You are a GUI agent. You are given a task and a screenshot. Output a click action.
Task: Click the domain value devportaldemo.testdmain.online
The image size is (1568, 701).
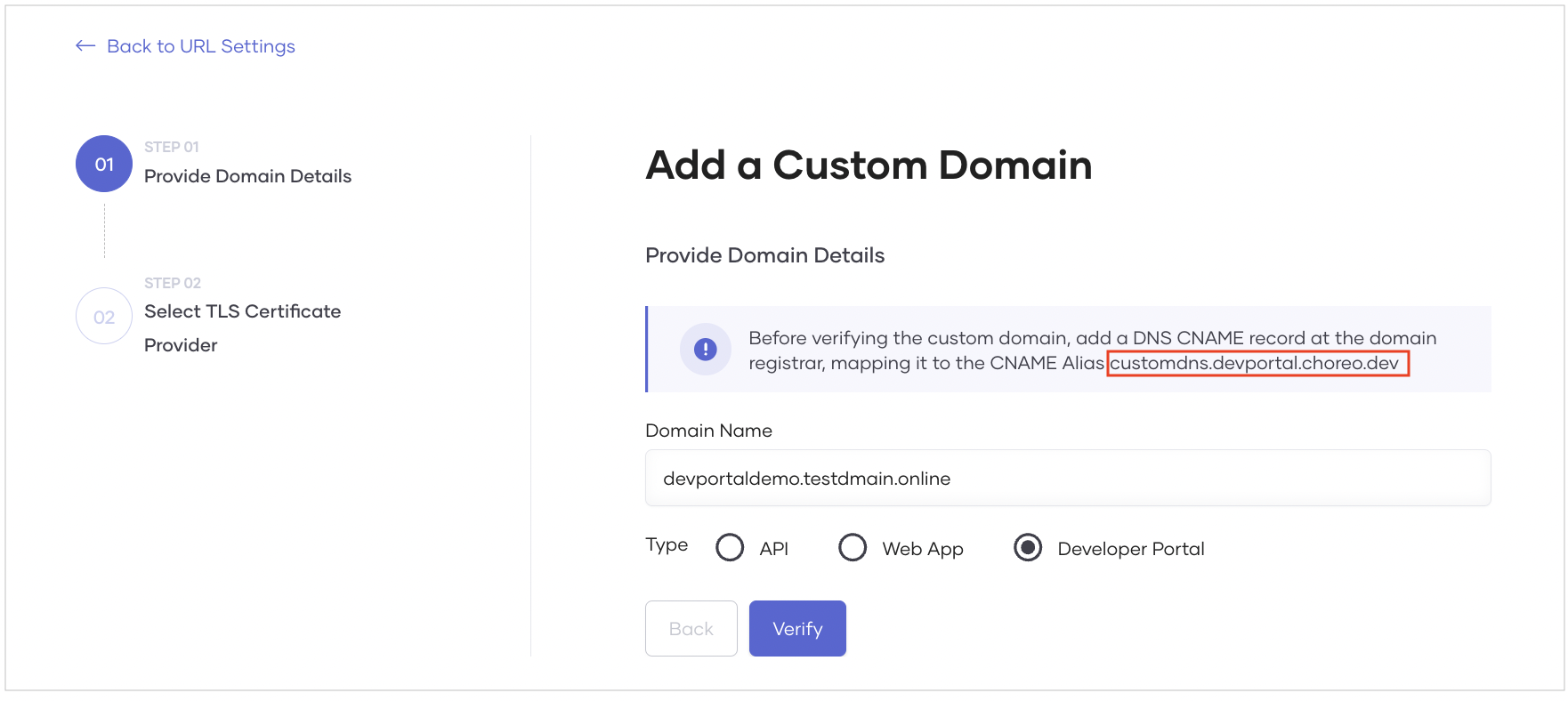pos(807,478)
